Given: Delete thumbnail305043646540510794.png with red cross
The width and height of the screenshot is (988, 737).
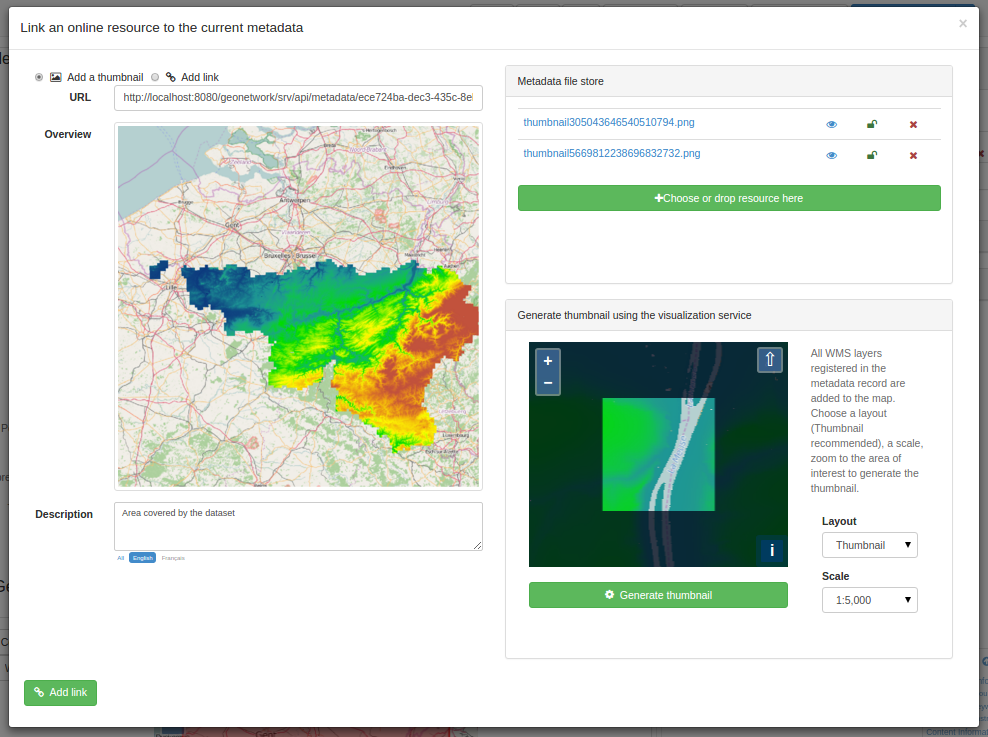Looking at the screenshot, I should [913, 125].
